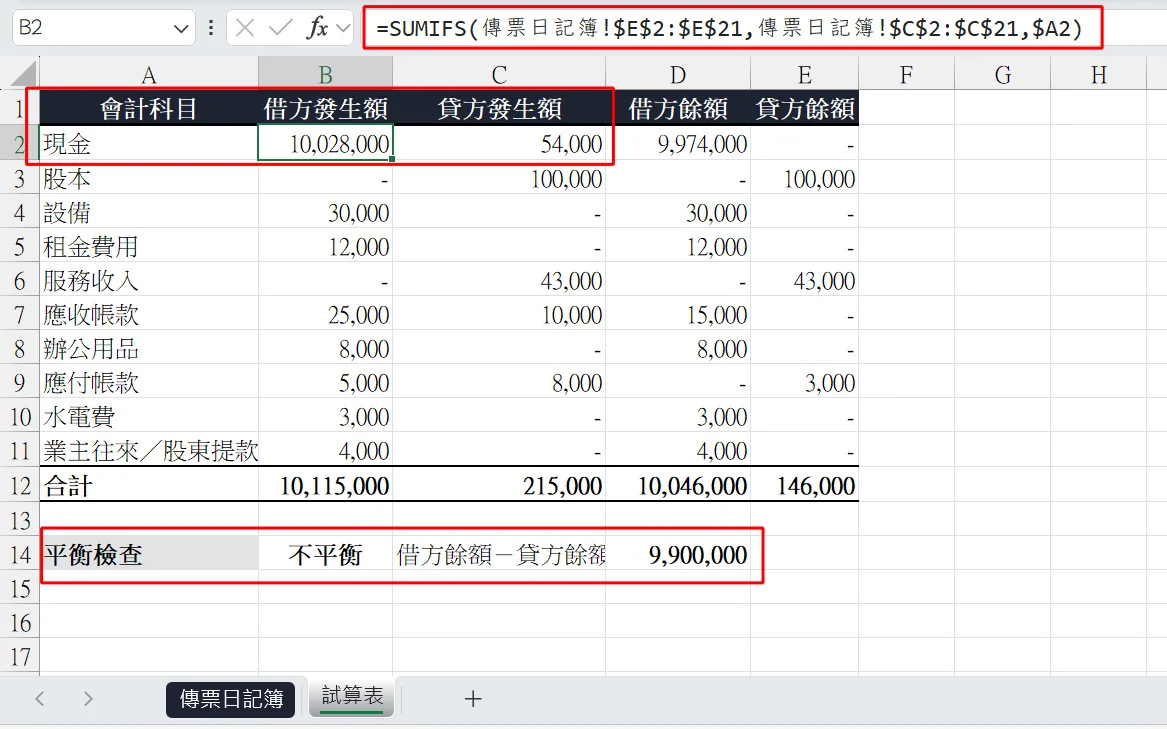Select the 平衡檢查 cell
The image size is (1167, 729).
click(149, 555)
